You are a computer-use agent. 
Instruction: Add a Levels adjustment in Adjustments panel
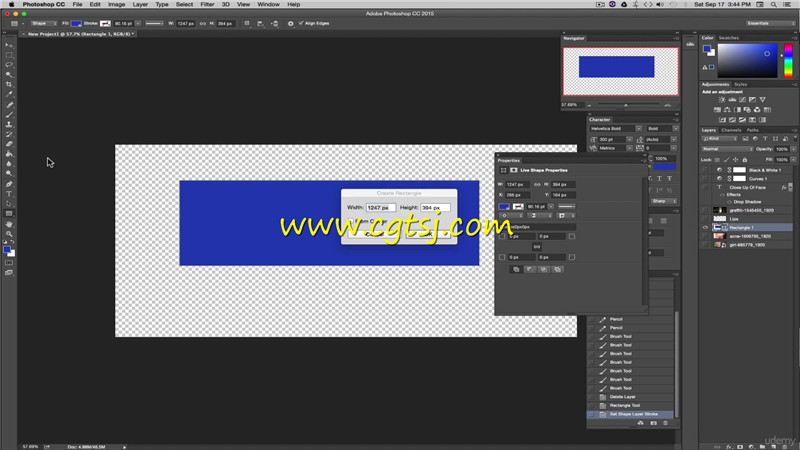(x=732, y=100)
